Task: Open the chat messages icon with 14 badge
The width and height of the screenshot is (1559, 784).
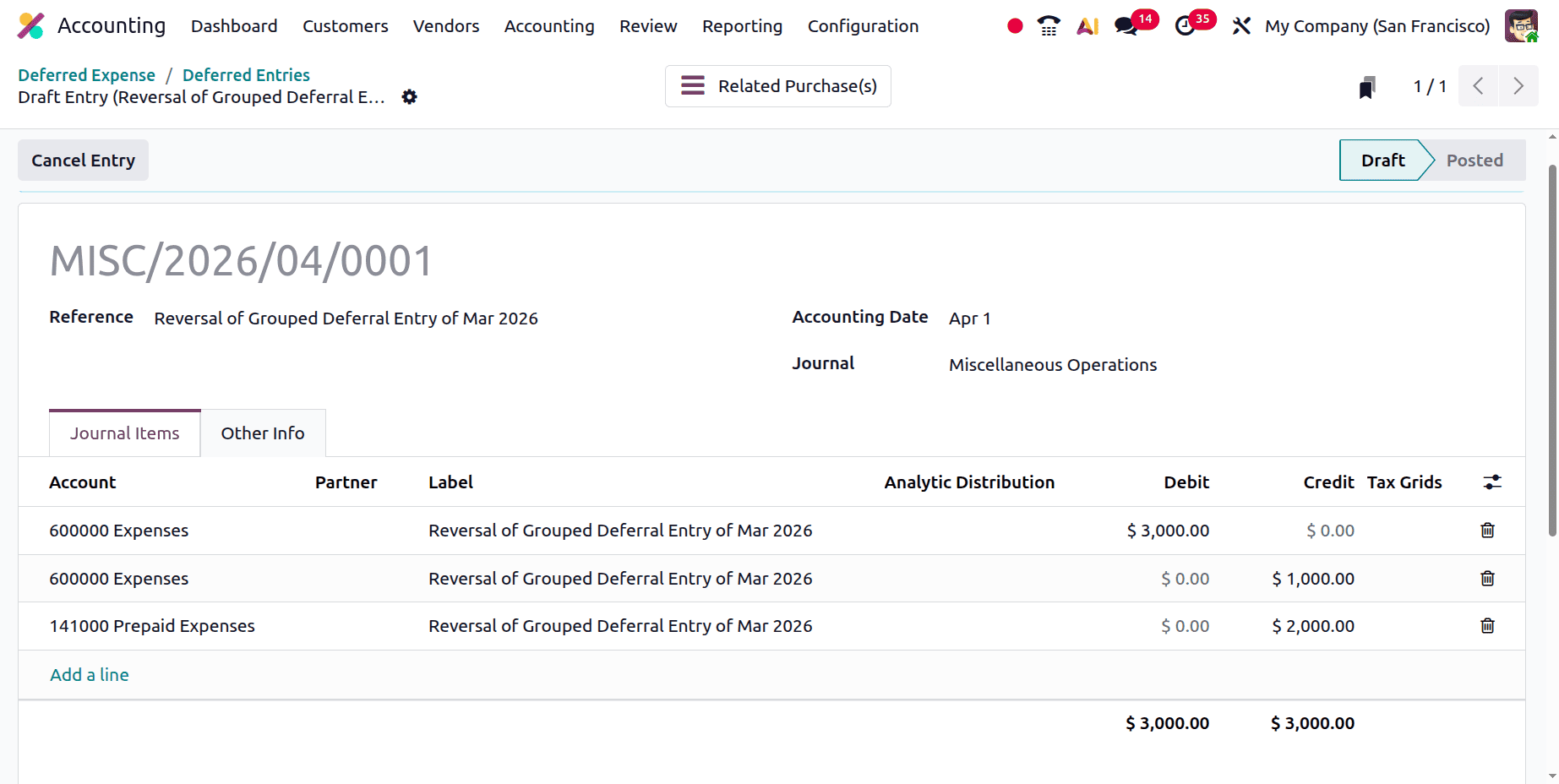Action: (1126, 26)
